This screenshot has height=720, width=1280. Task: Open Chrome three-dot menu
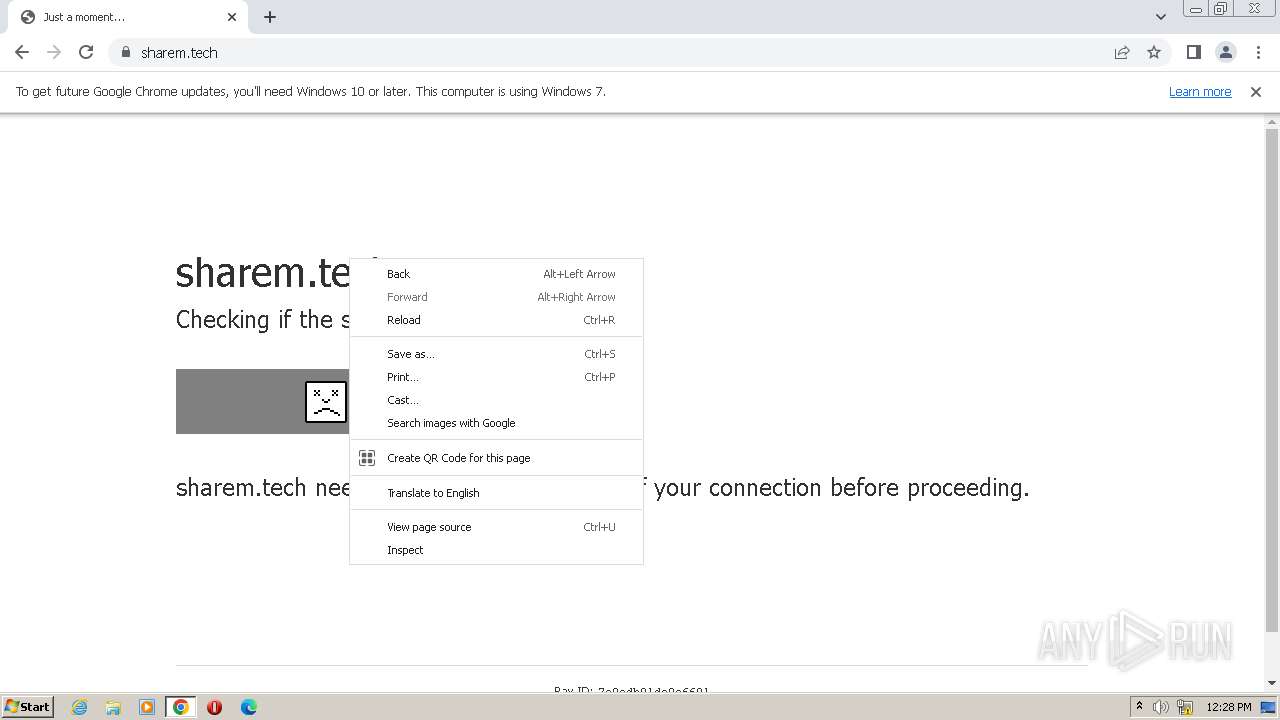(1258, 52)
